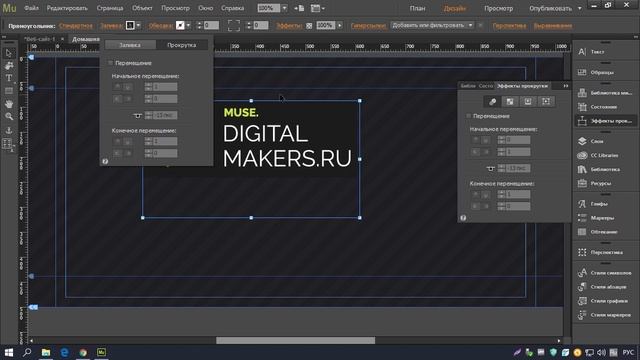Open the Опубликовать dropdown arrow
640x360 pixels.
point(580,8)
